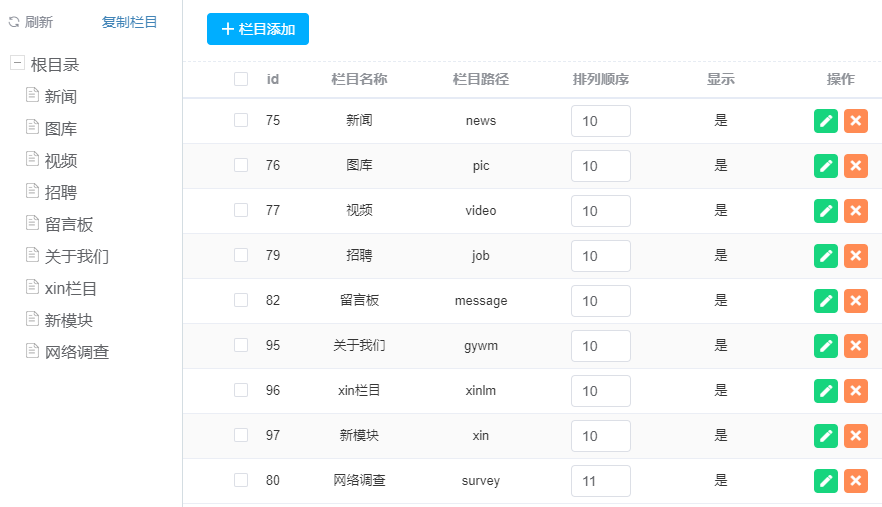Click the delete icon for 招聘 row
882x507 pixels.
pyautogui.click(x=855, y=256)
